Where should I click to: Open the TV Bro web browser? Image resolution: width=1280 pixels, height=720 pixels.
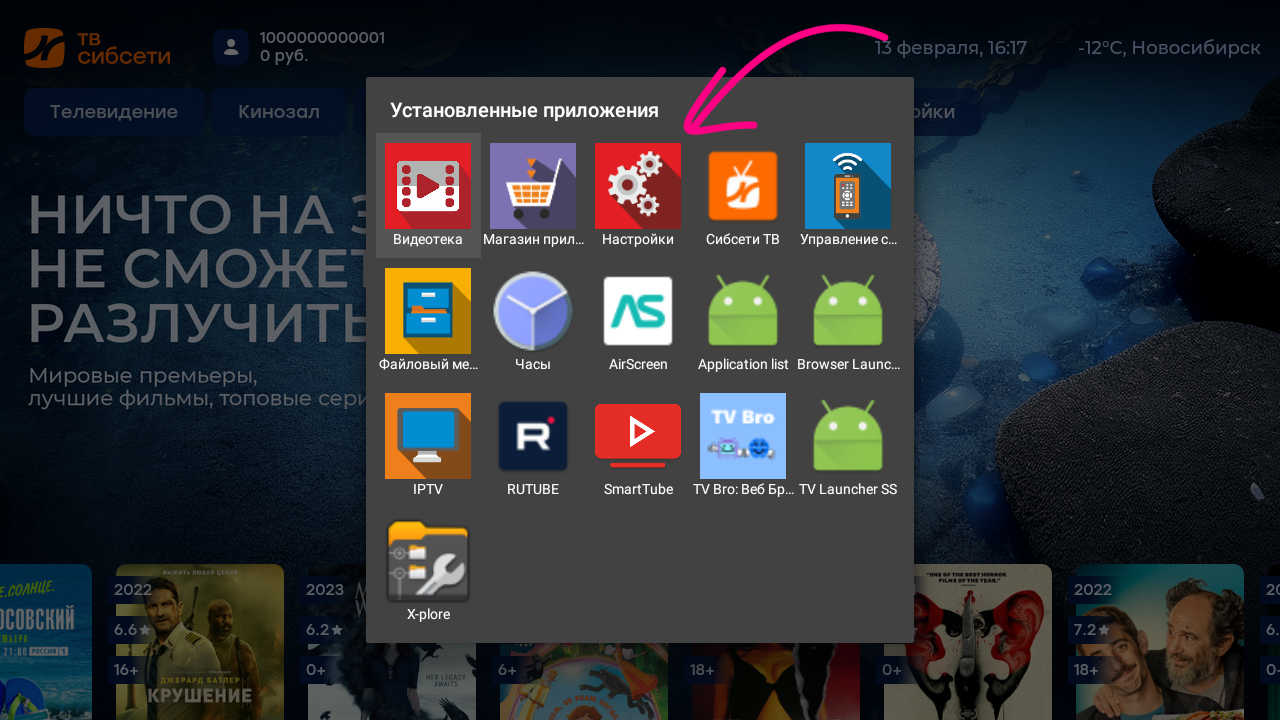(x=743, y=445)
